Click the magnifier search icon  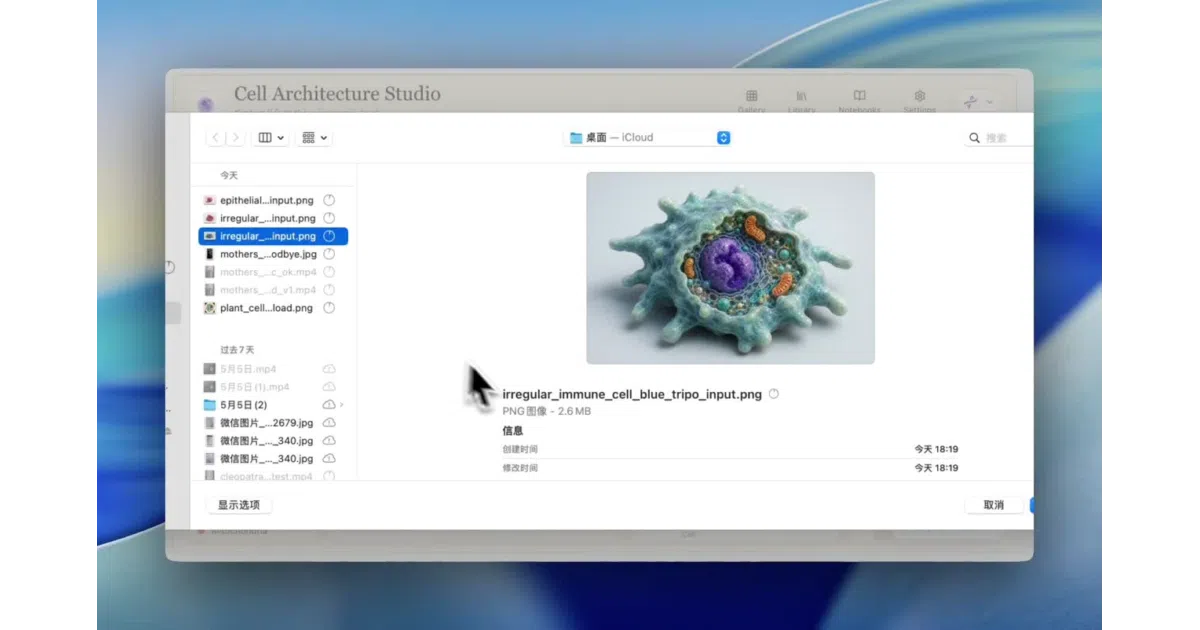coord(975,138)
